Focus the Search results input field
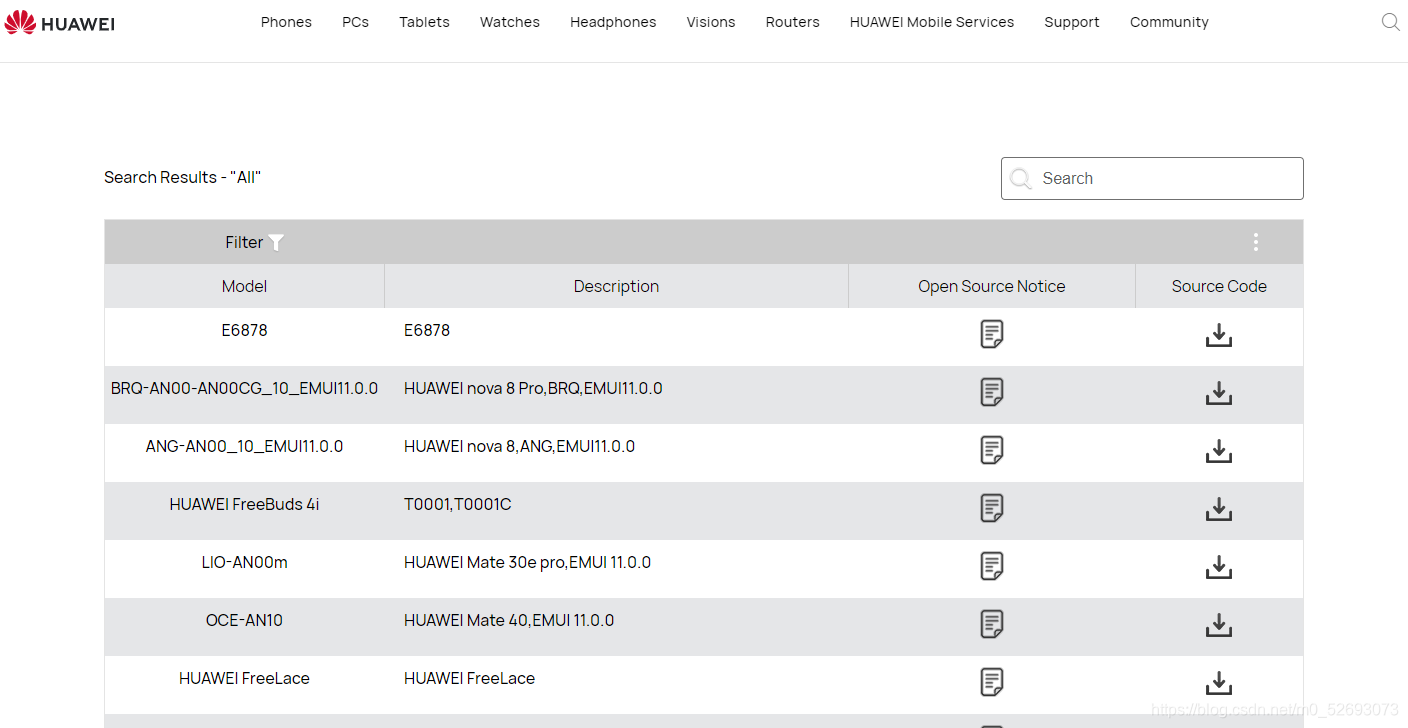The width and height of the screenshot is (1408, 728). pyautogui.click(x=1152, y=178)
